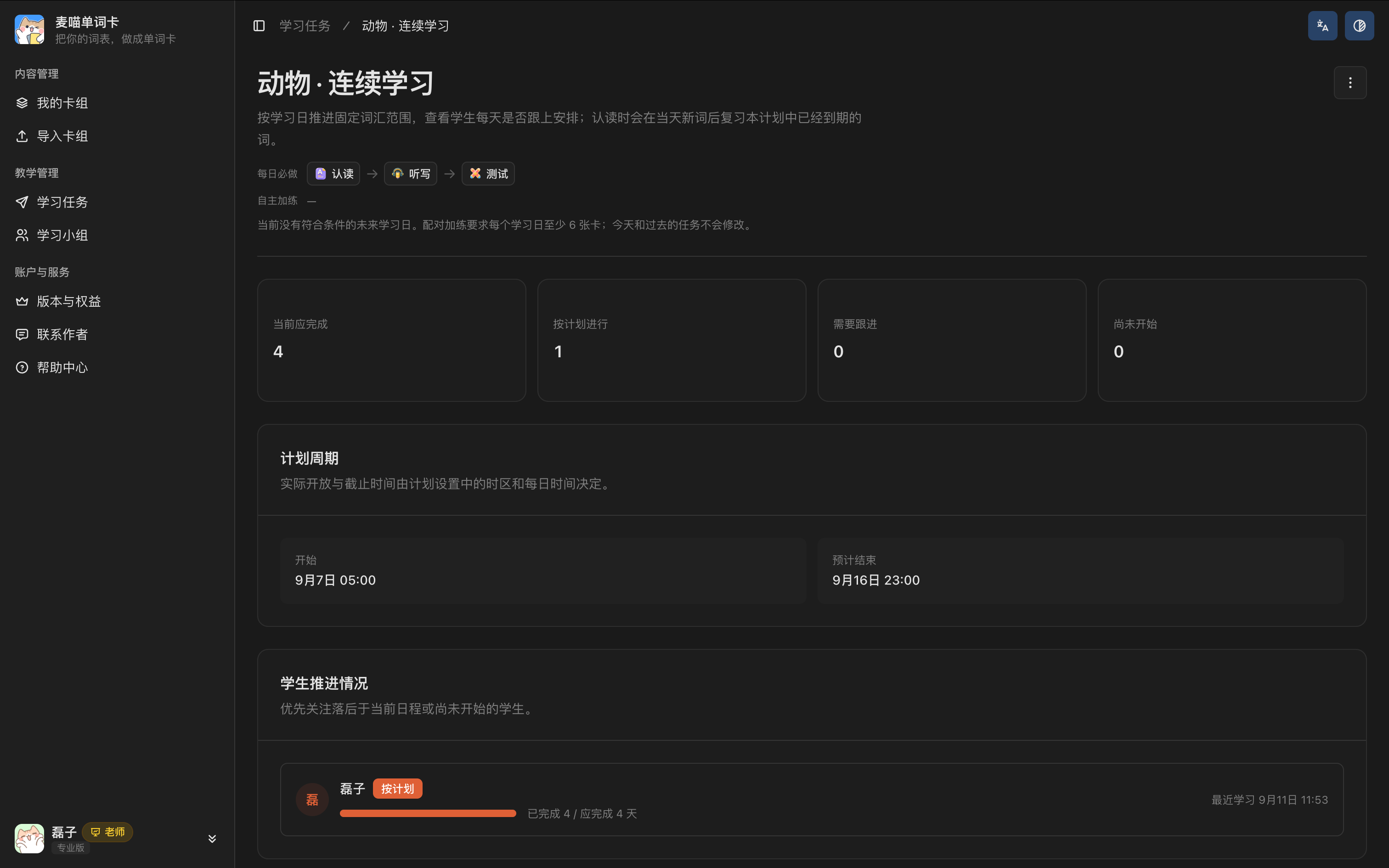Click the 测试 activity chip
This screenshot has height=868, width=1389.
point(488,174)
